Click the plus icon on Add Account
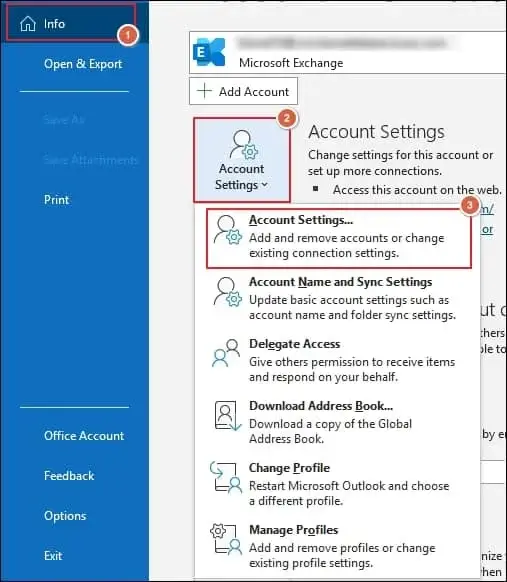This screenshot has height=582, width=507. pos(205,91)
